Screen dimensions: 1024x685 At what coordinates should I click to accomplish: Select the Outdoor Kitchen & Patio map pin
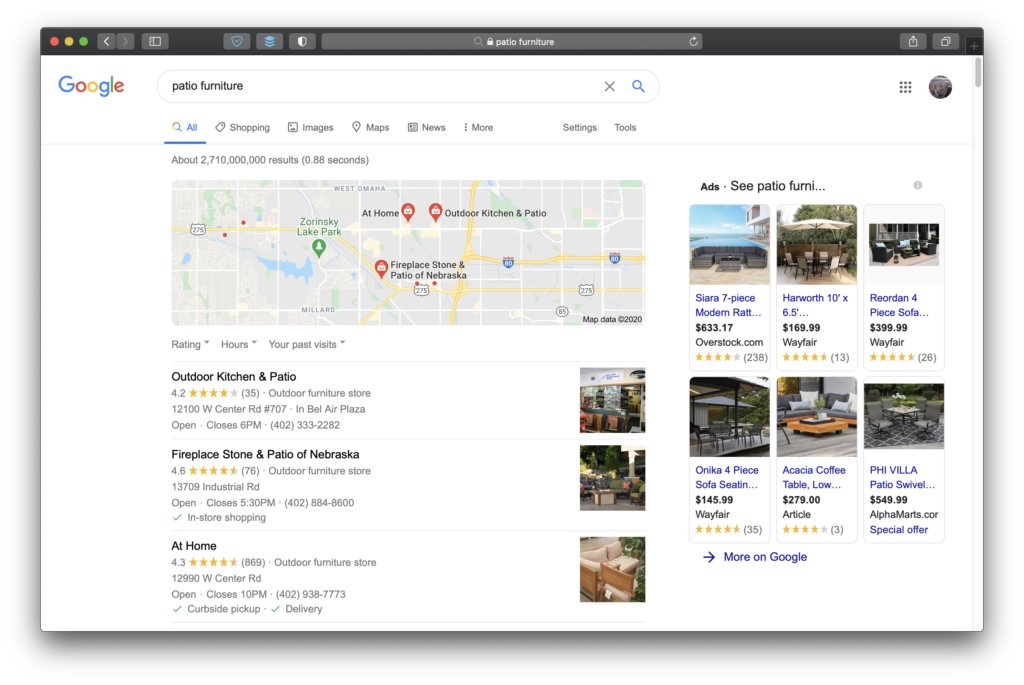[435, 211]
